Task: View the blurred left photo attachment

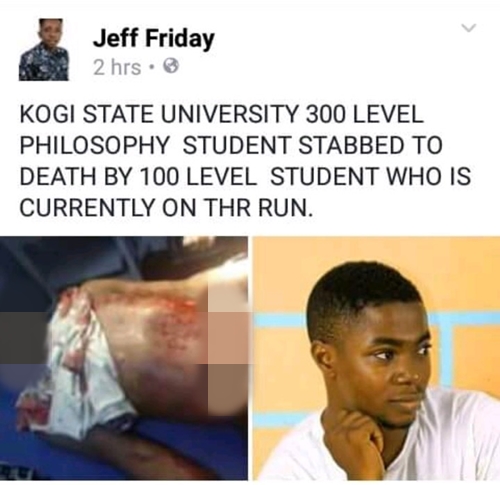Action: point(124,358)
